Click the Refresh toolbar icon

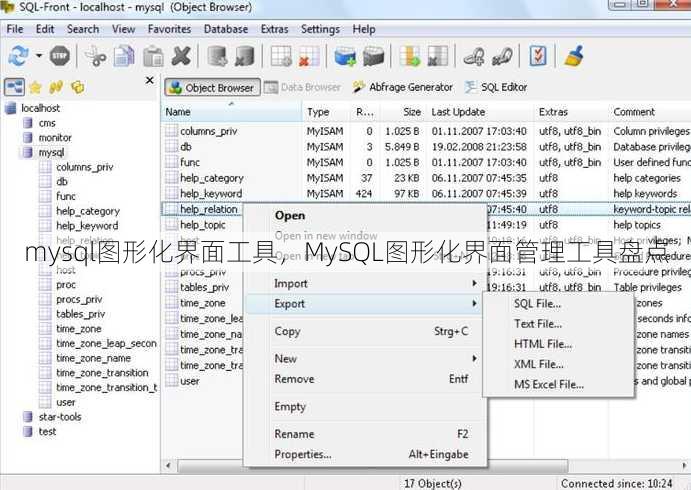click(x=18, y=56)
